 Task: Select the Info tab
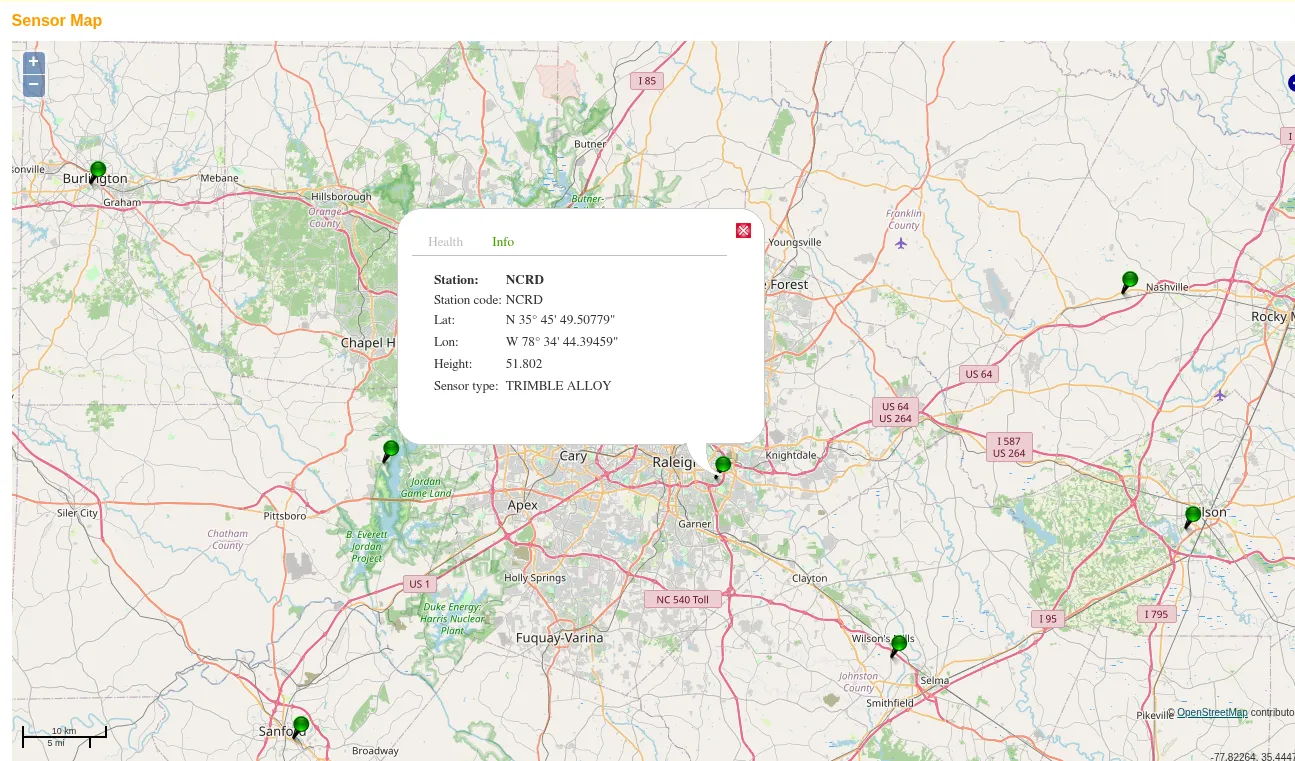[x=503, y=242]
